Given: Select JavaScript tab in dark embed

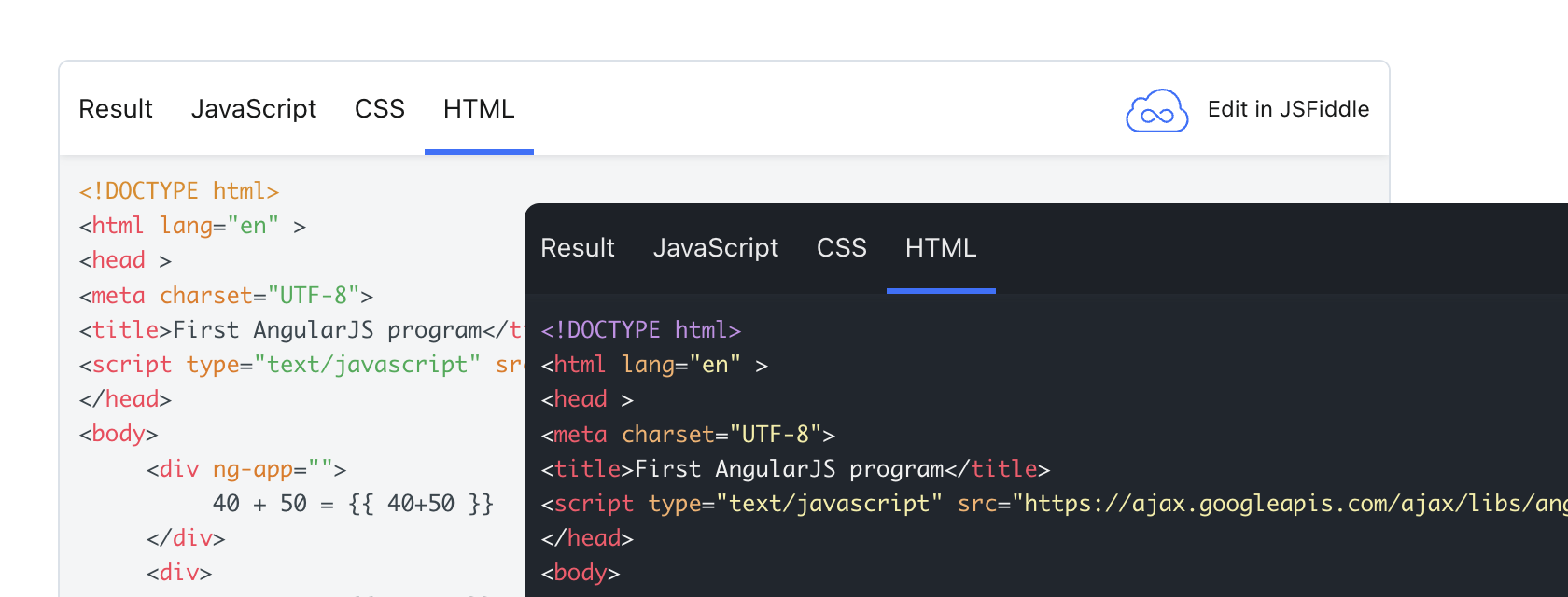Looking at the screenshot, I should coord(716,248).
